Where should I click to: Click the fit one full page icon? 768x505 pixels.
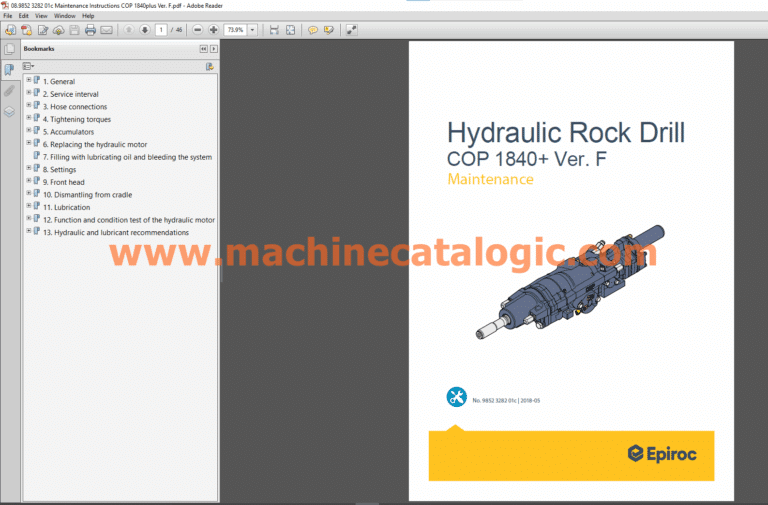290,30
